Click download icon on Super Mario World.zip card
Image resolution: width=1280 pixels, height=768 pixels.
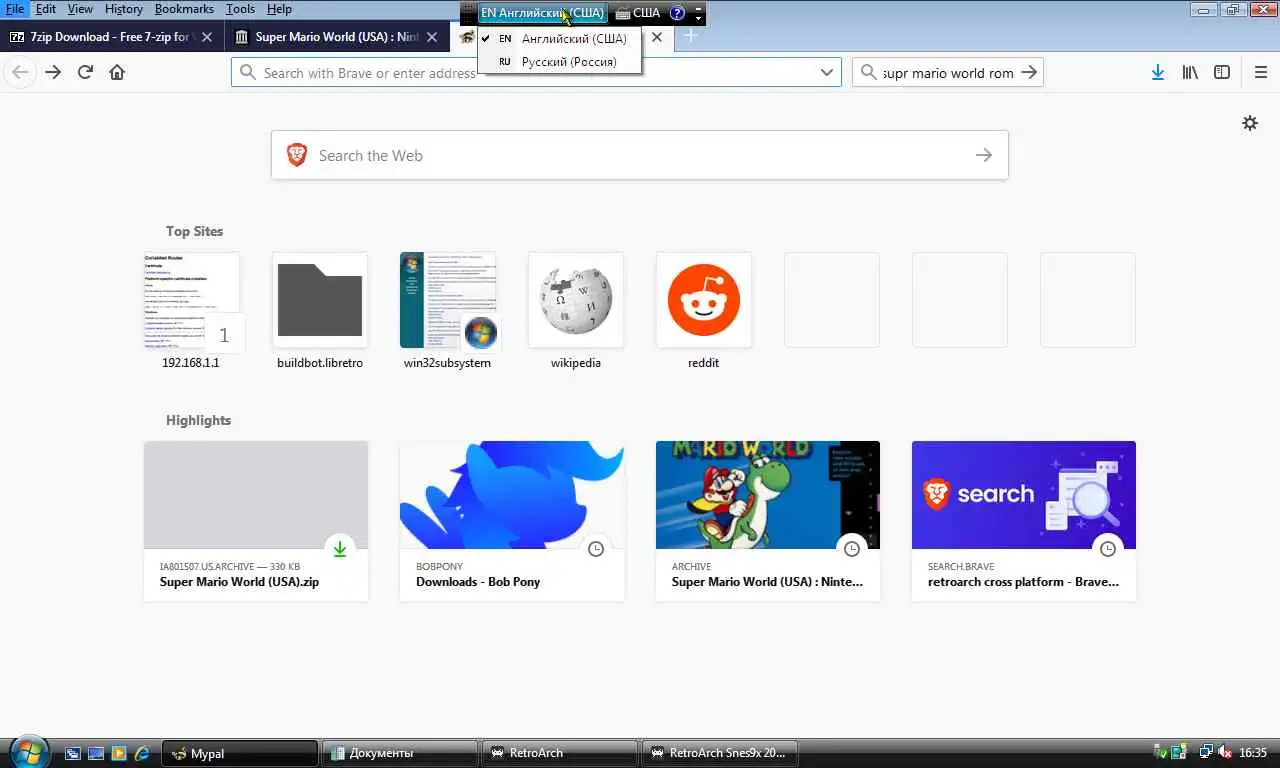tap(340, 548)
